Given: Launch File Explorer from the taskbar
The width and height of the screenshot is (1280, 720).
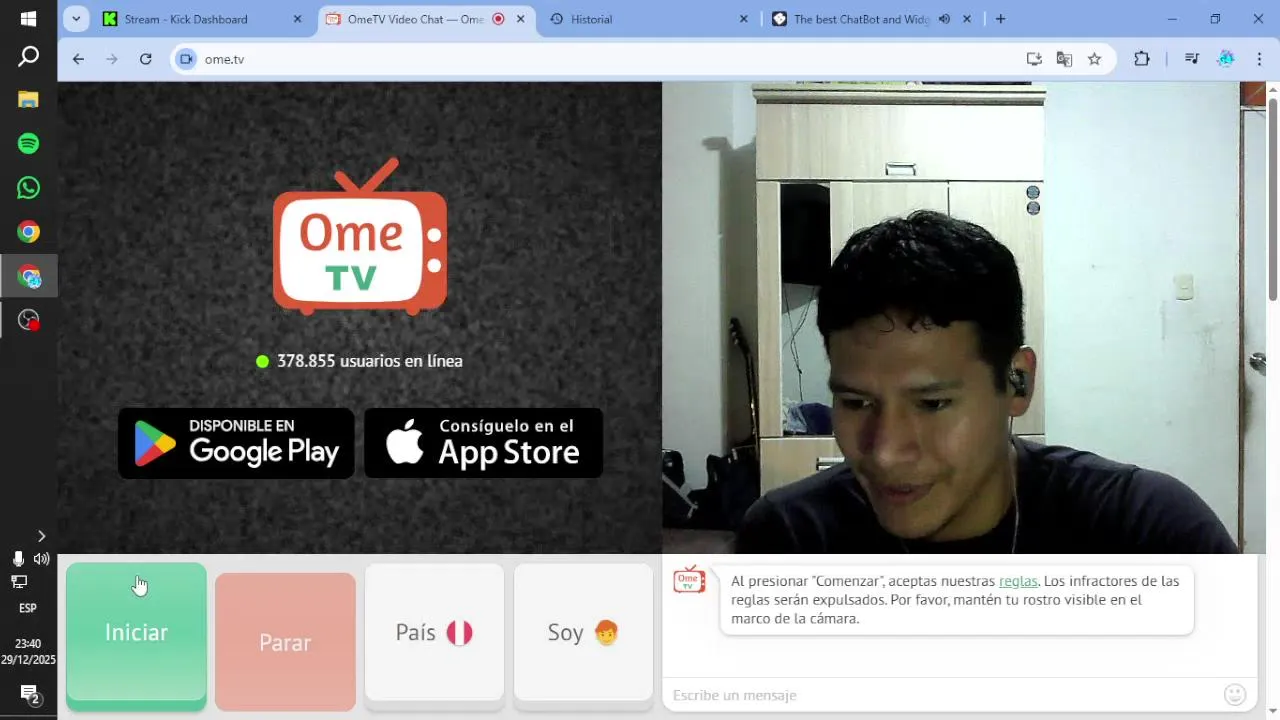Looking at the screenshot, I should (x=28, y=100).
